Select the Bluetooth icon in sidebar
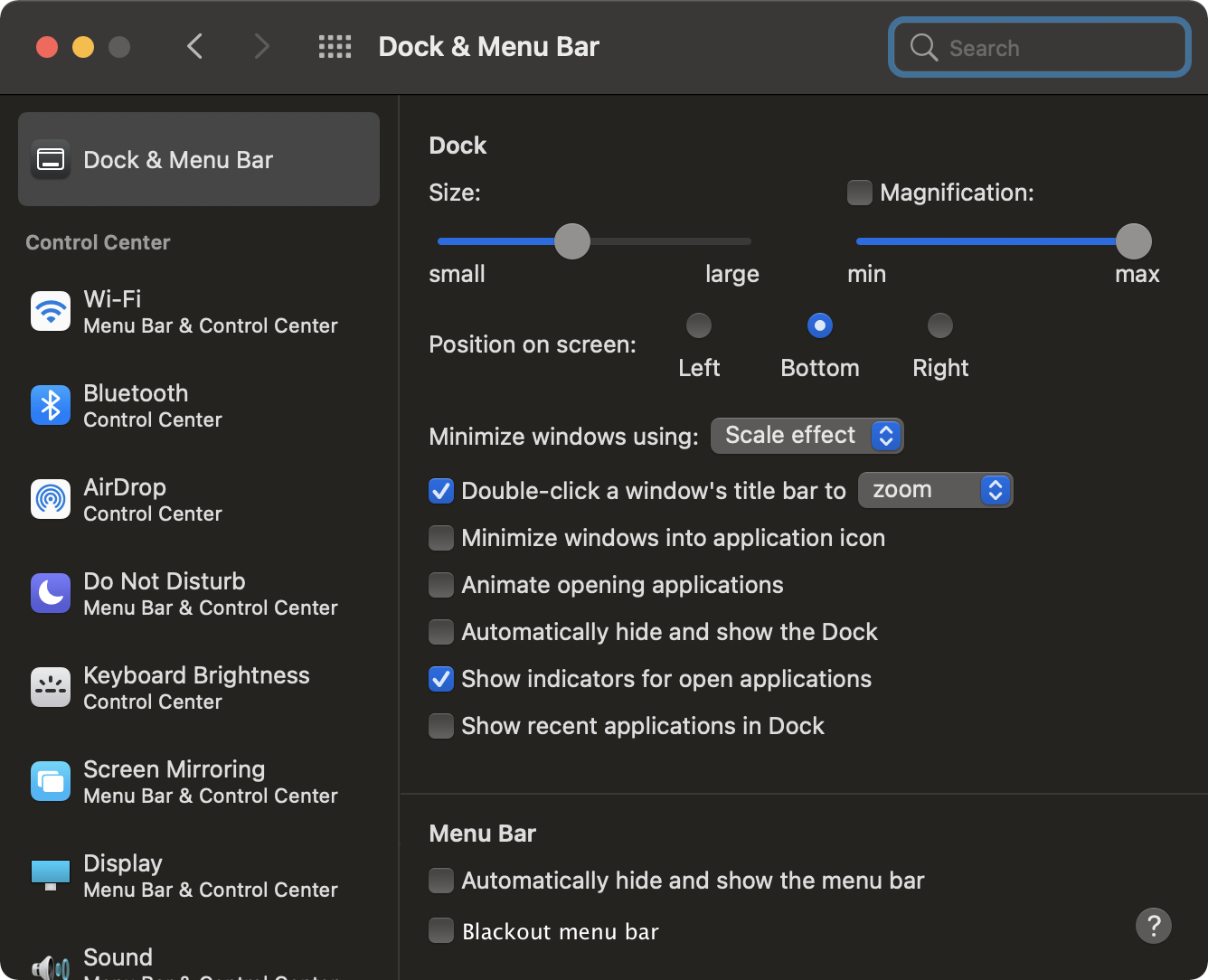The height and width of the screenshot is (980, 1208). [x=51, y=406]
